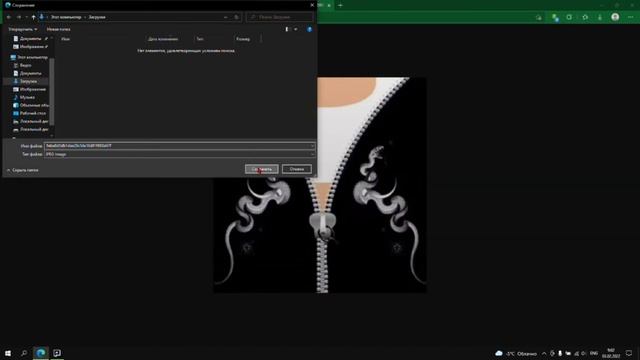Screen dimensions: 640x360
Task: Close the save dialog window
Action: pos(312,5)
